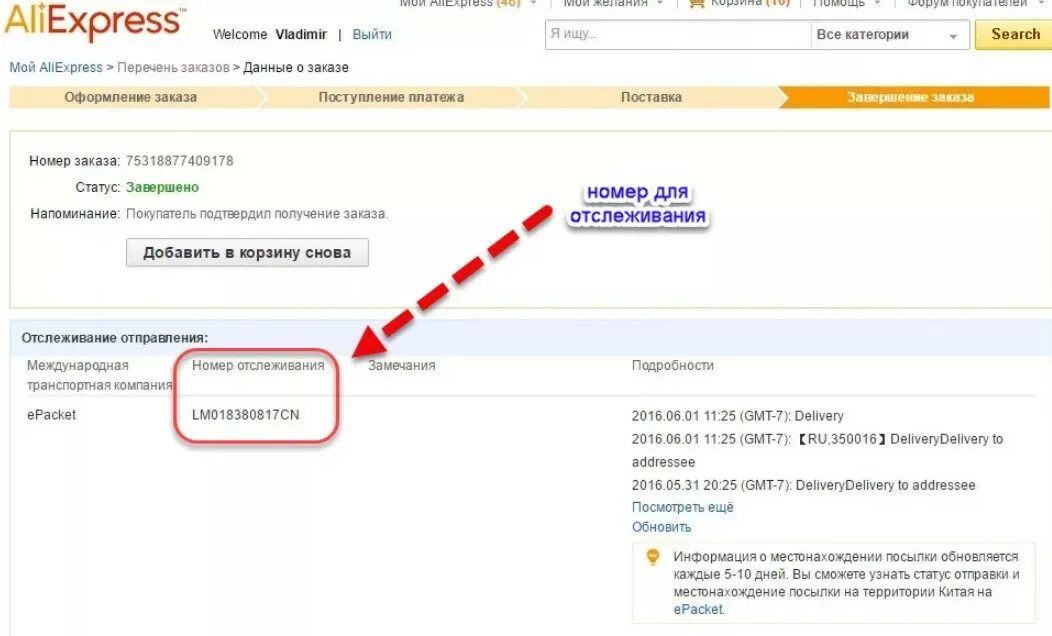
Task: Click the 2016.05.31 20:25 tracking entry
Action: [x=803, y=485]
